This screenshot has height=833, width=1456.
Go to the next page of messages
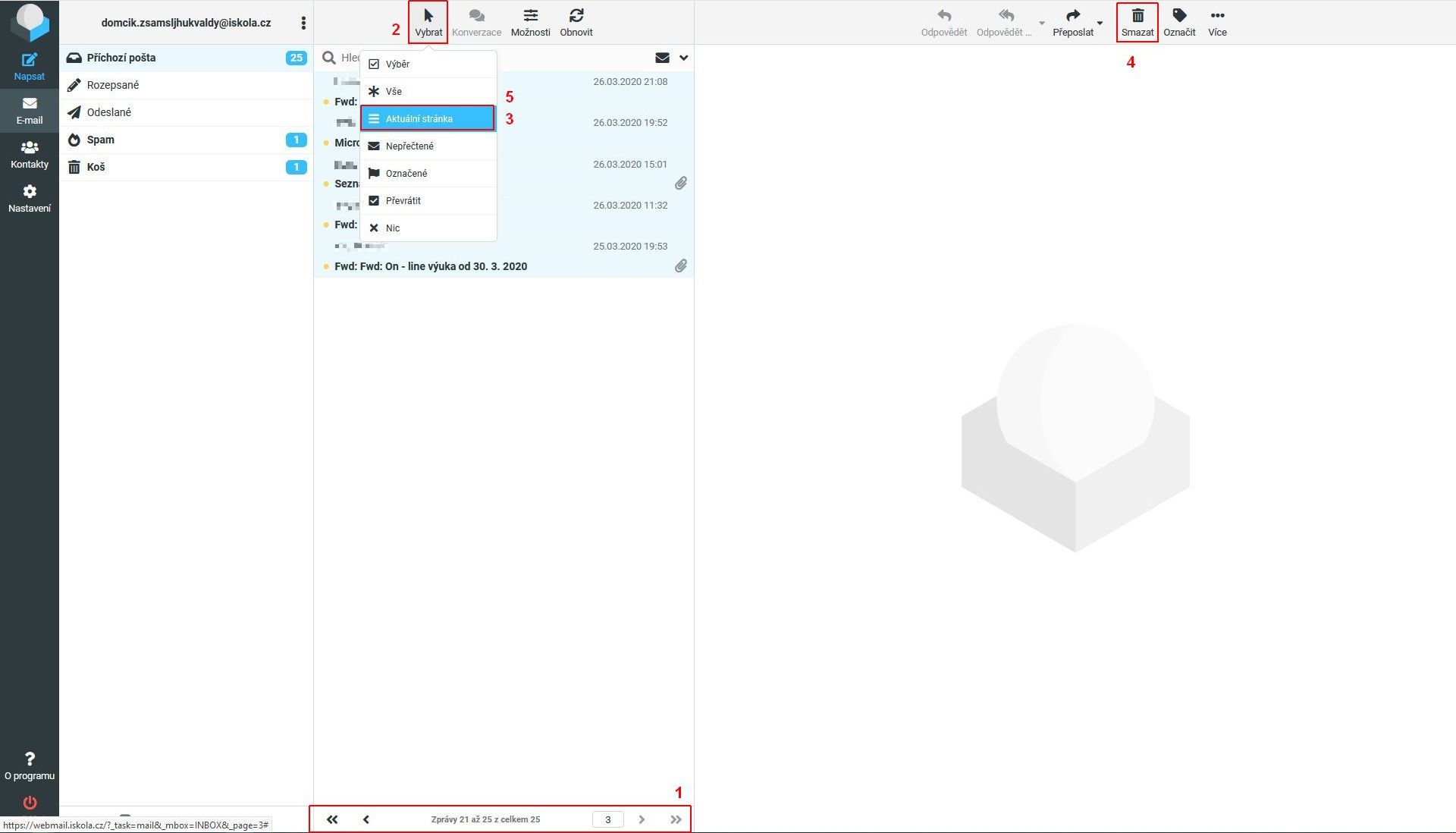642,819
